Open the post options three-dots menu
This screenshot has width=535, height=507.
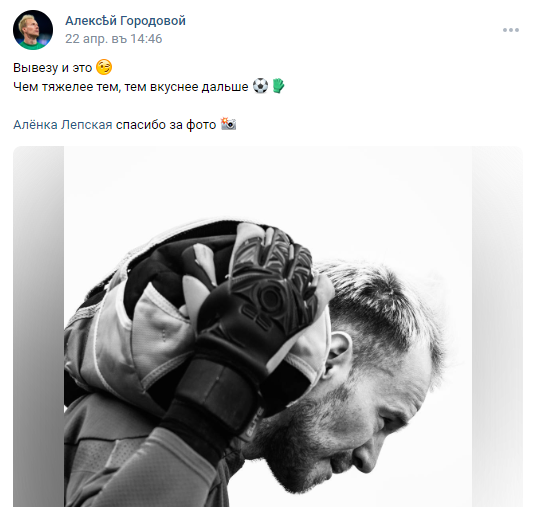[510, 30]
